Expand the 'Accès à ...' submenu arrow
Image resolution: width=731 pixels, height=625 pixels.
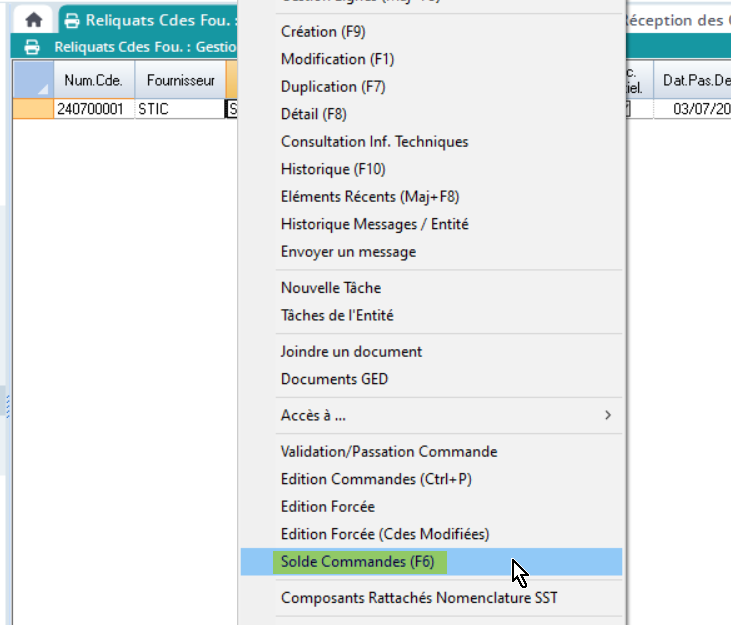click(608, 415)
